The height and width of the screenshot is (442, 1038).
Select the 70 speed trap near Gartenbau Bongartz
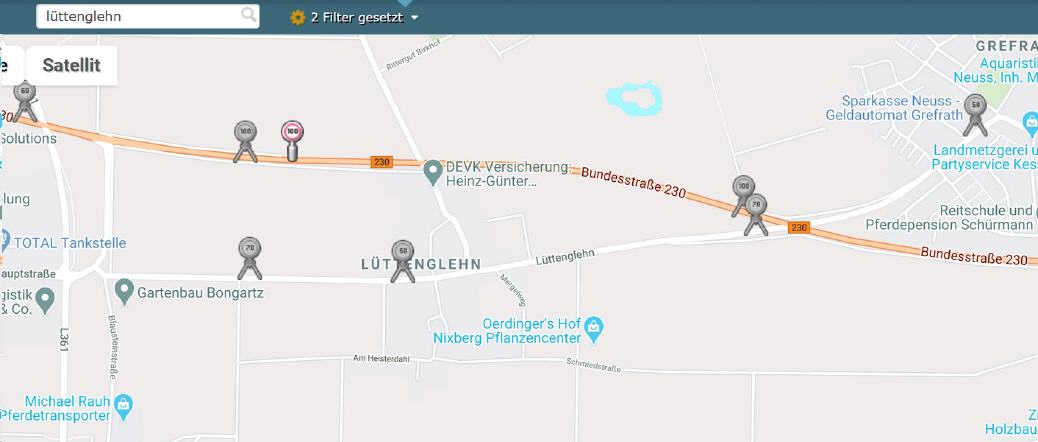250,258
